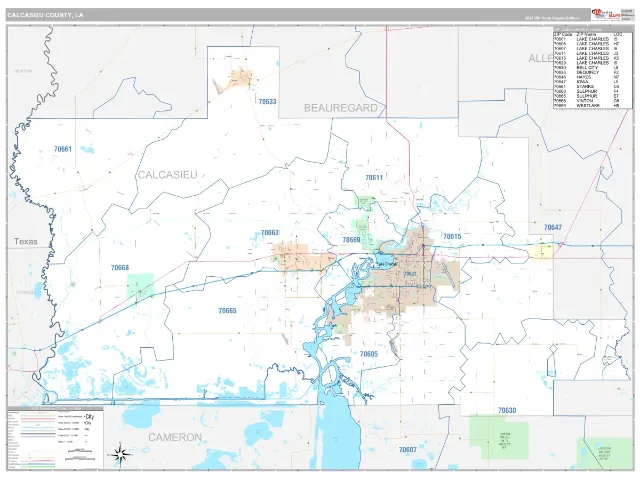640x480 pixels.
Task: Click the BEAUREGARD county name label
Action: coord(341,108)
